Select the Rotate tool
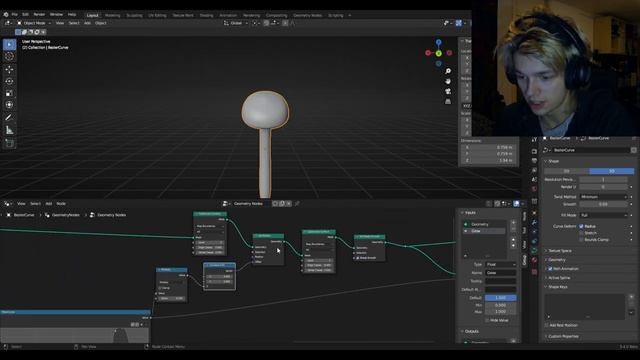 click(x=9, y=81)
